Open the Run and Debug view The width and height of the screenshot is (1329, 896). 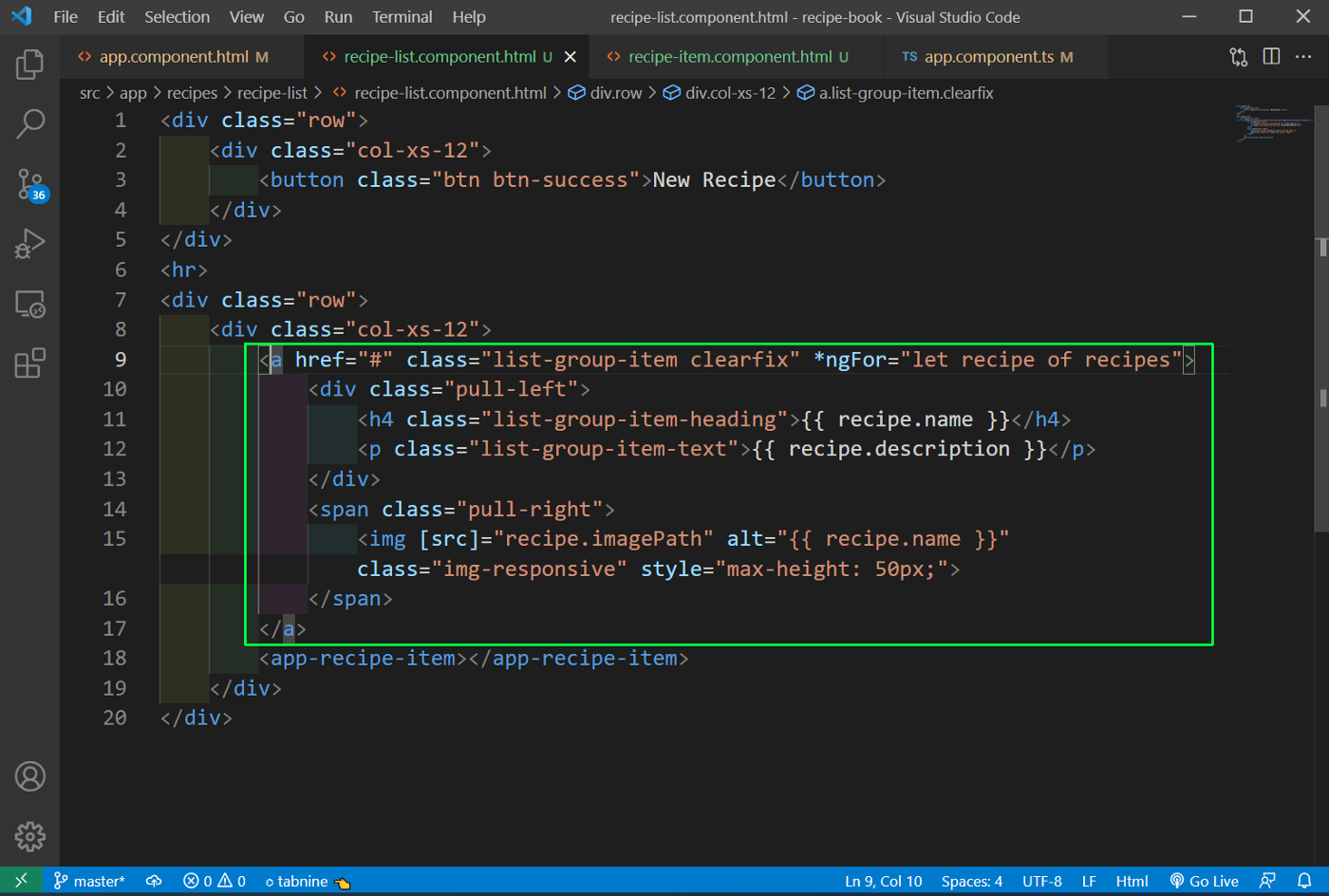pos(29,244)
